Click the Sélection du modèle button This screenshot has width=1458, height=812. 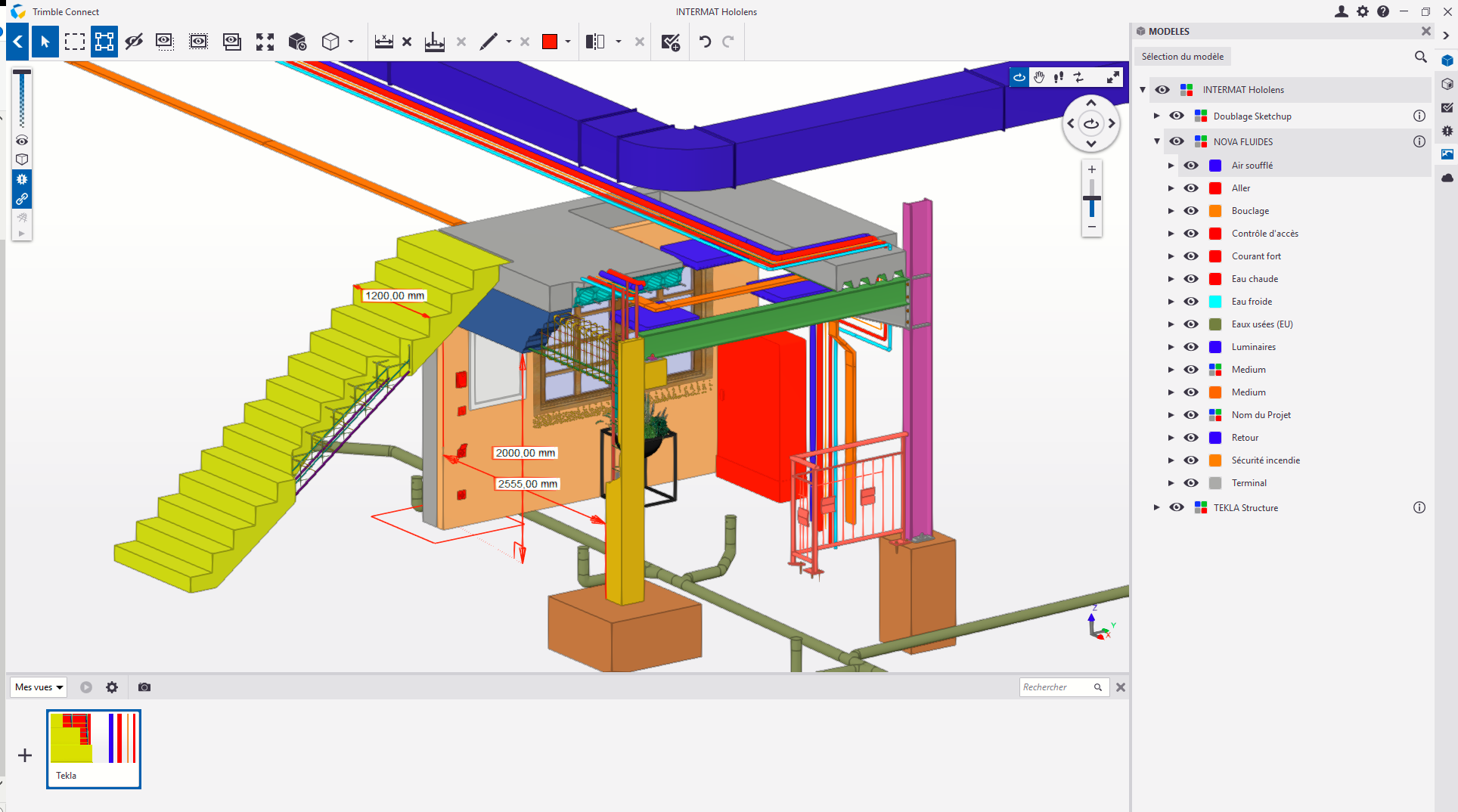(1182, 57)
